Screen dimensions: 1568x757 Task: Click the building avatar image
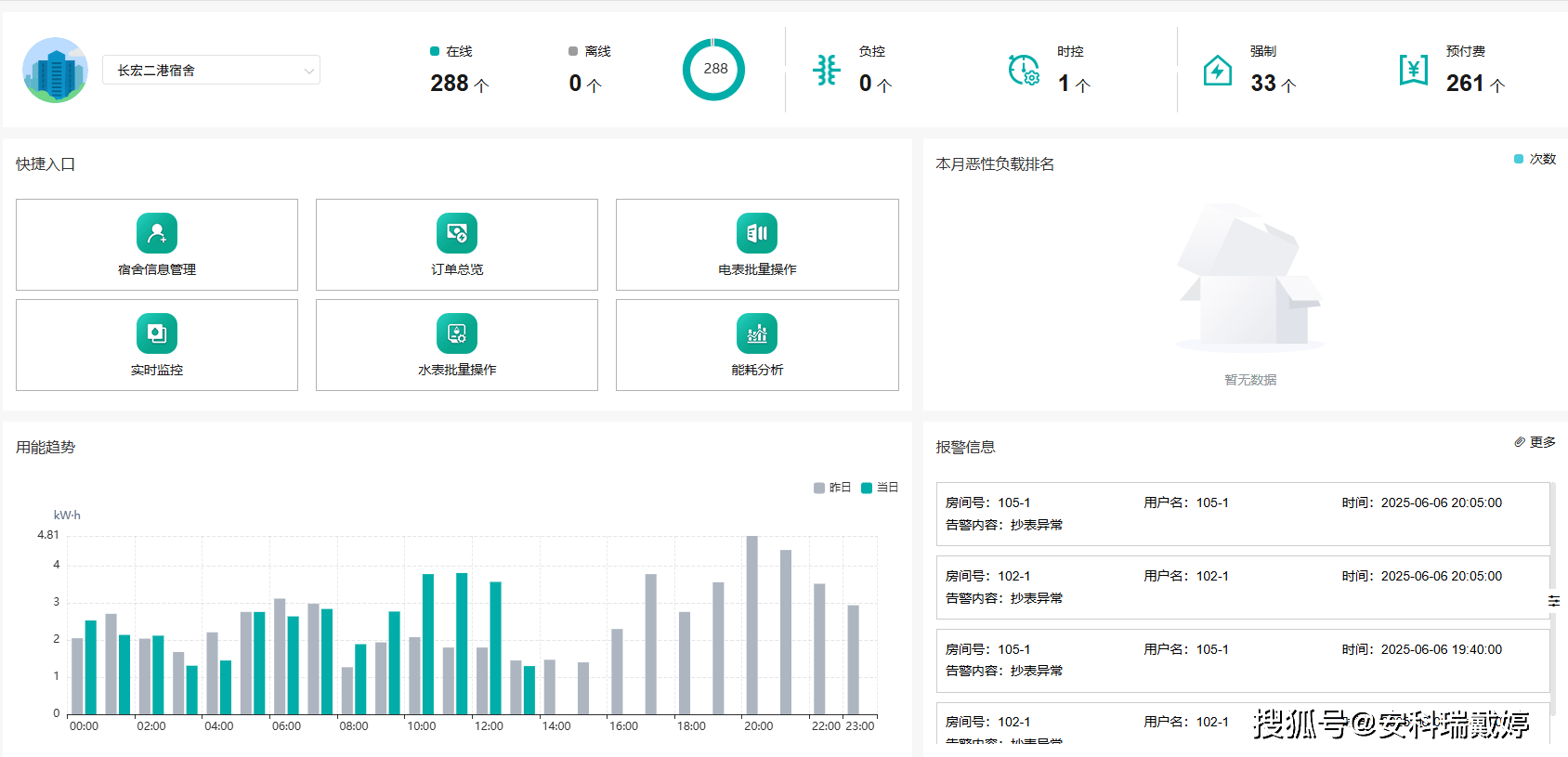coord(56,70)
